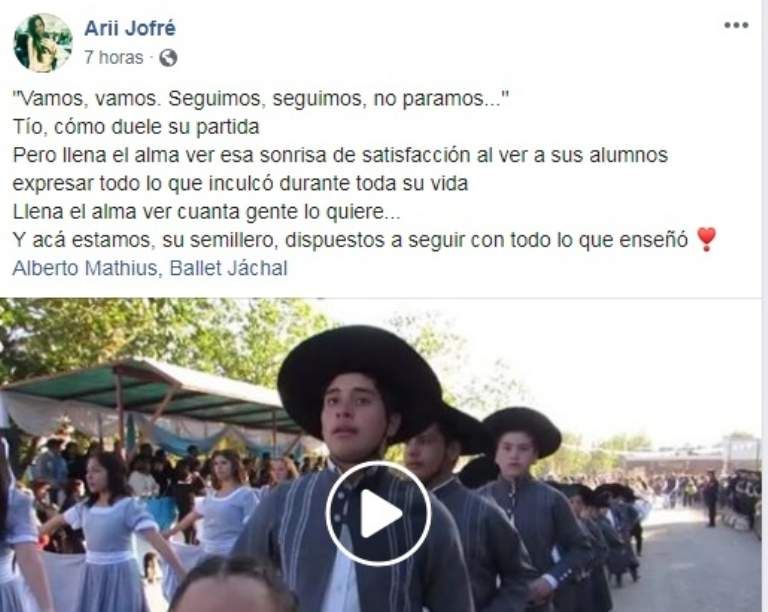This screenshot has height=612, width=768.
Task: Click the line starting Pero llena el alma
Action: click(x=340, y=155)
